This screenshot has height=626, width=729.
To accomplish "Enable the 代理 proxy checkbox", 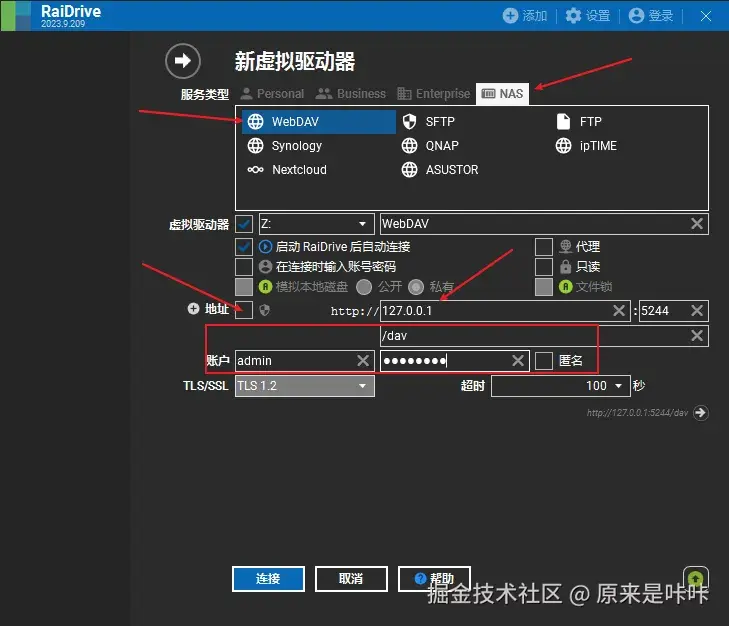I will click(x=543, y=246).
